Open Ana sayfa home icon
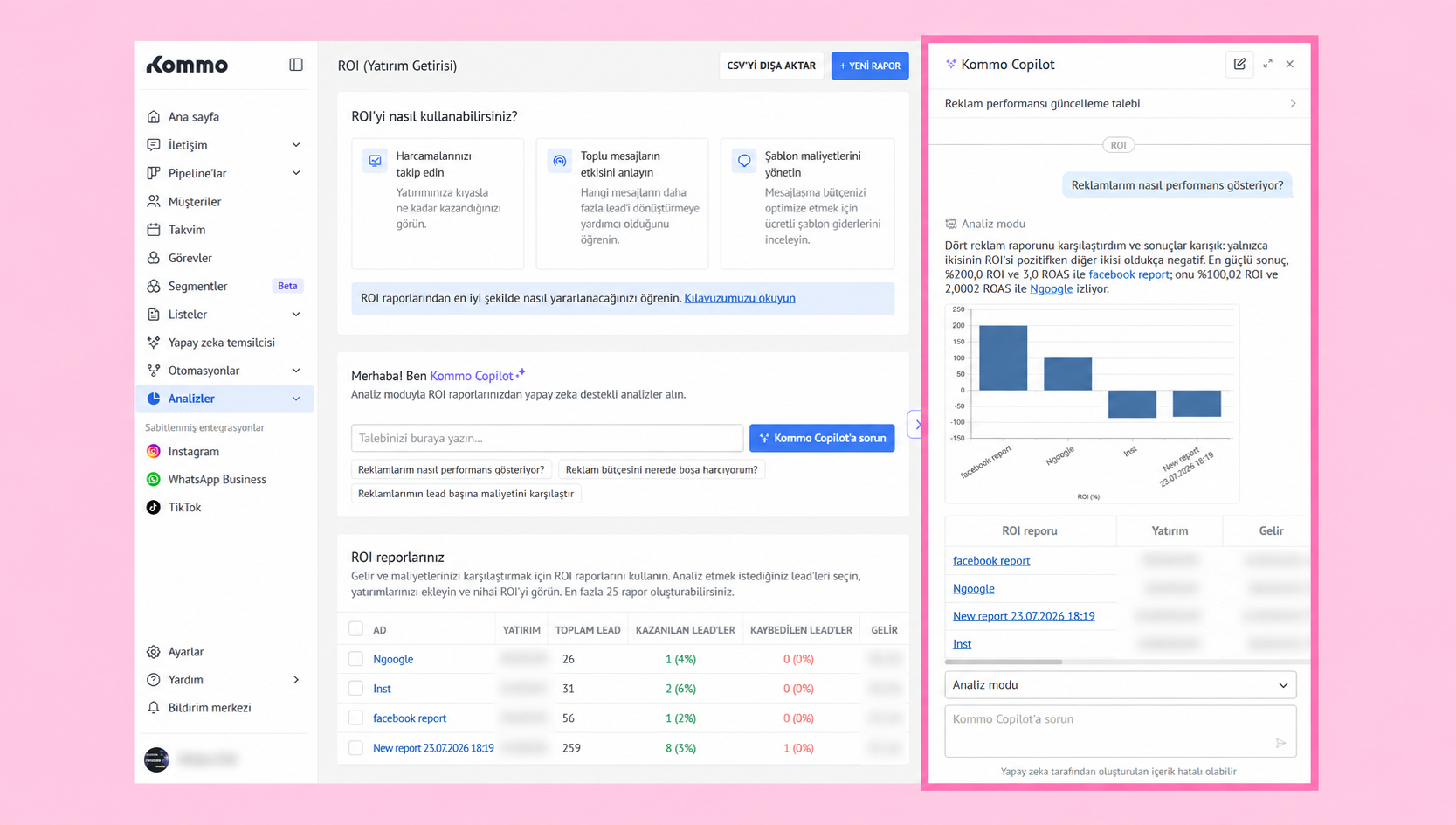This screenshot has height=825, width=1456. [x=154, y=116]
